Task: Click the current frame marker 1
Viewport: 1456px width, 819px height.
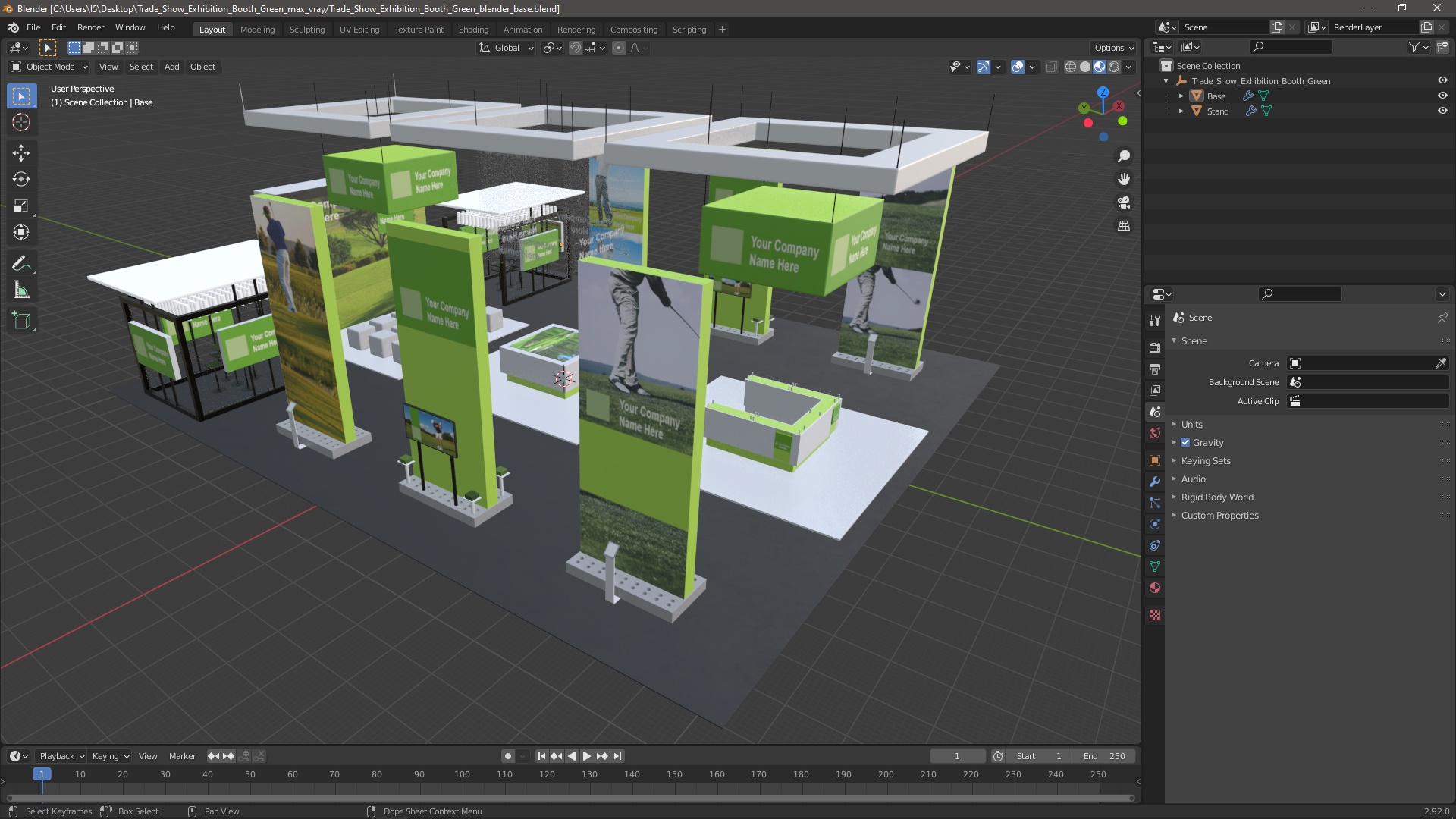Action: click(42, 774)
